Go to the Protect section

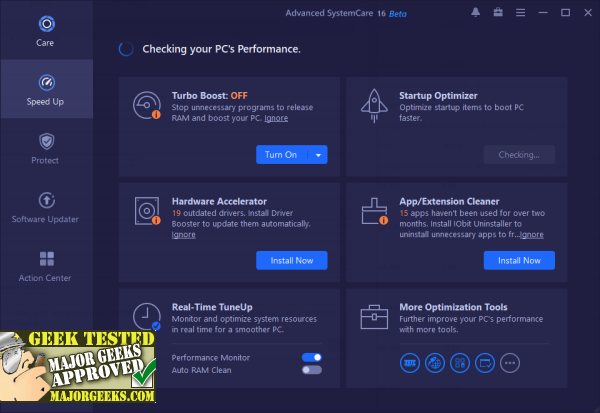46,148
